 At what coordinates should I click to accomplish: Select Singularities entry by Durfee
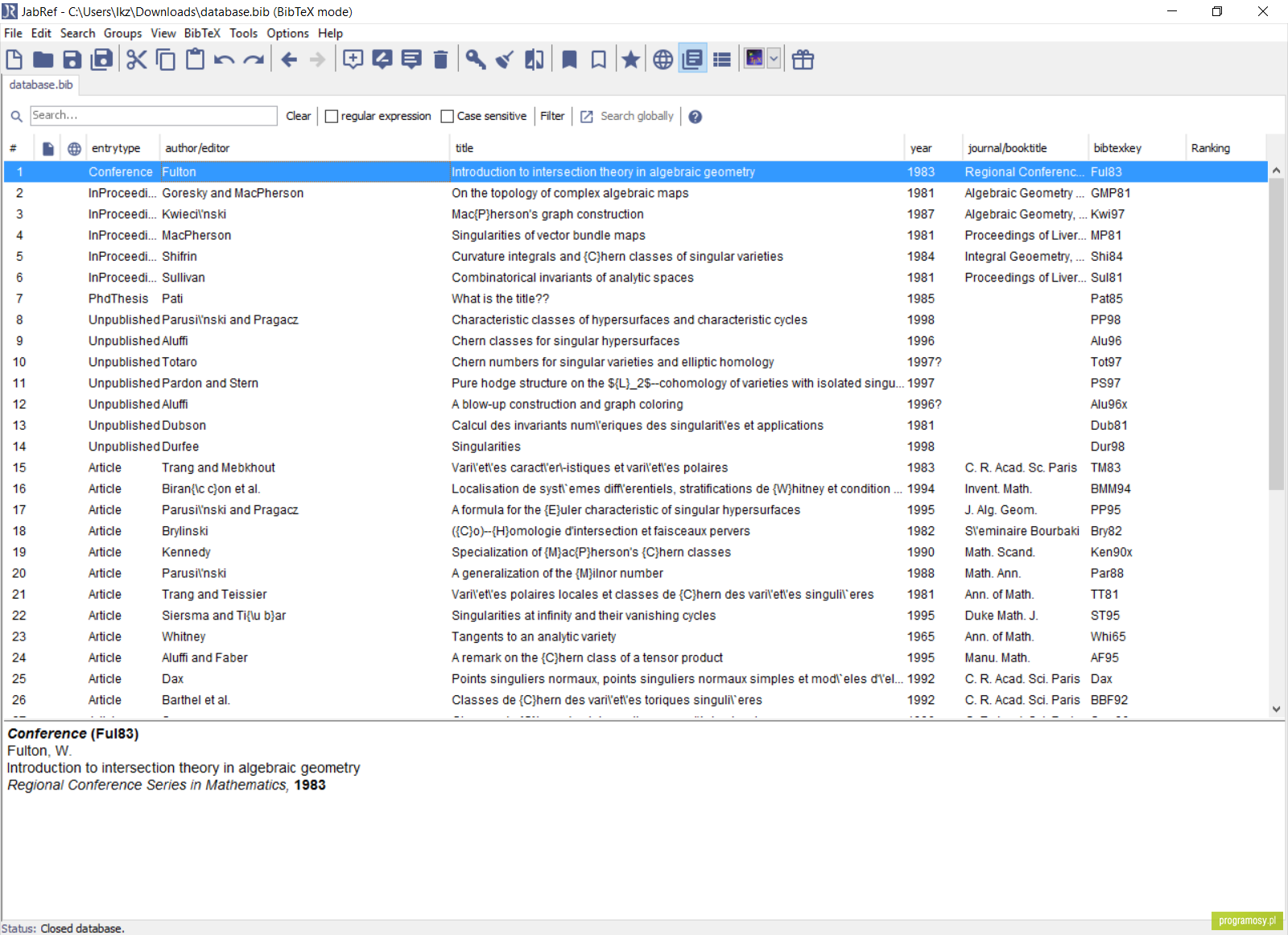[x=636, y=447]
